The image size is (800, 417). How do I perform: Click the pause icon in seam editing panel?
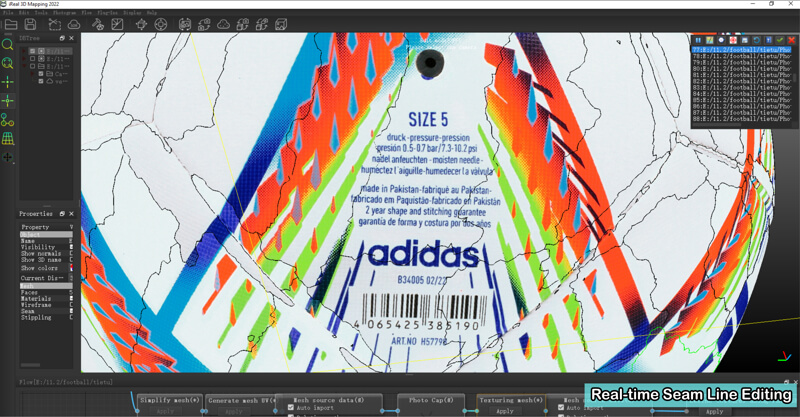[698, 40]
